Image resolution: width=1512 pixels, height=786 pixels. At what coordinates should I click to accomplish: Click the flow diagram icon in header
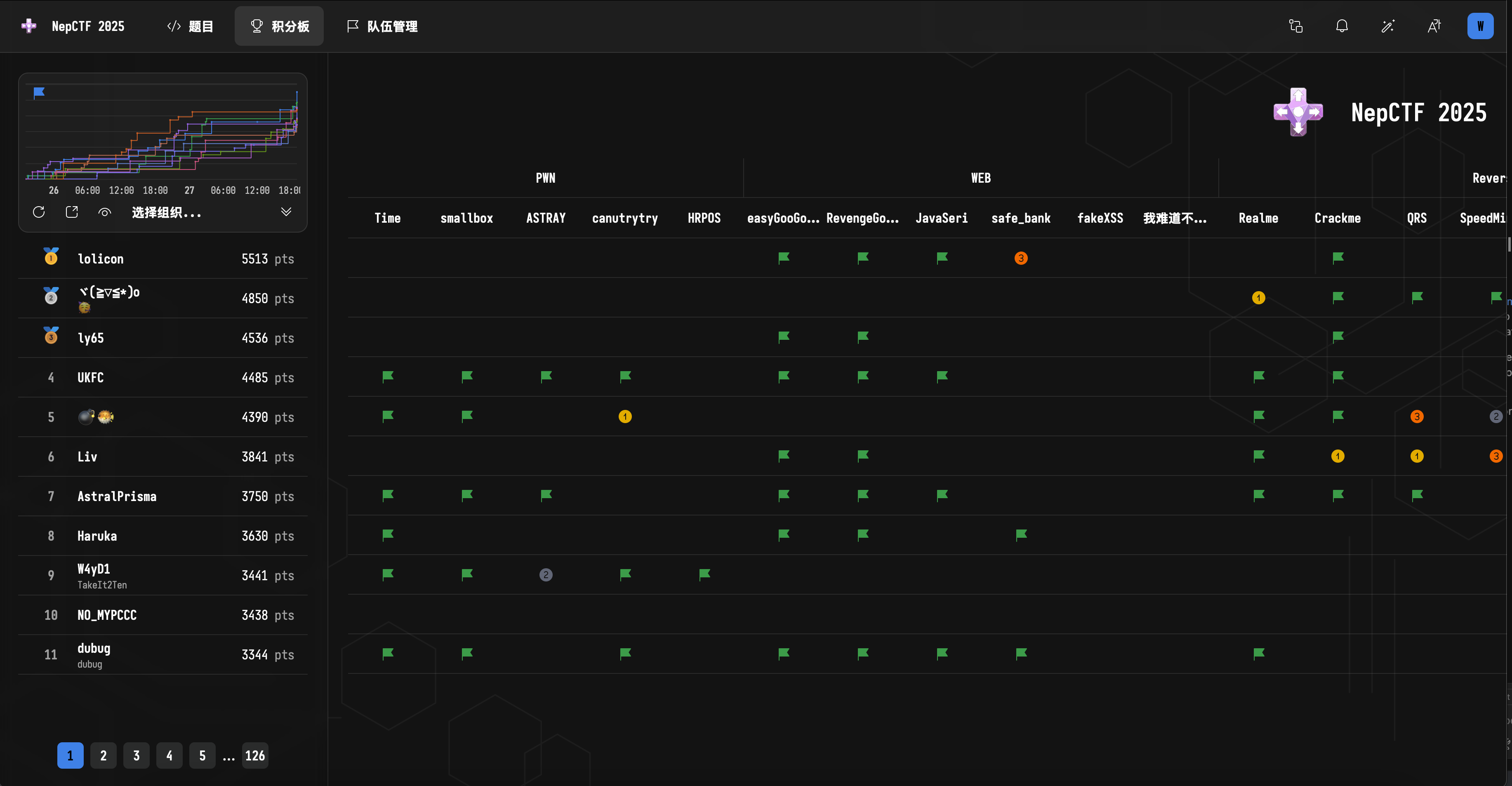(x=1296, y=26)
